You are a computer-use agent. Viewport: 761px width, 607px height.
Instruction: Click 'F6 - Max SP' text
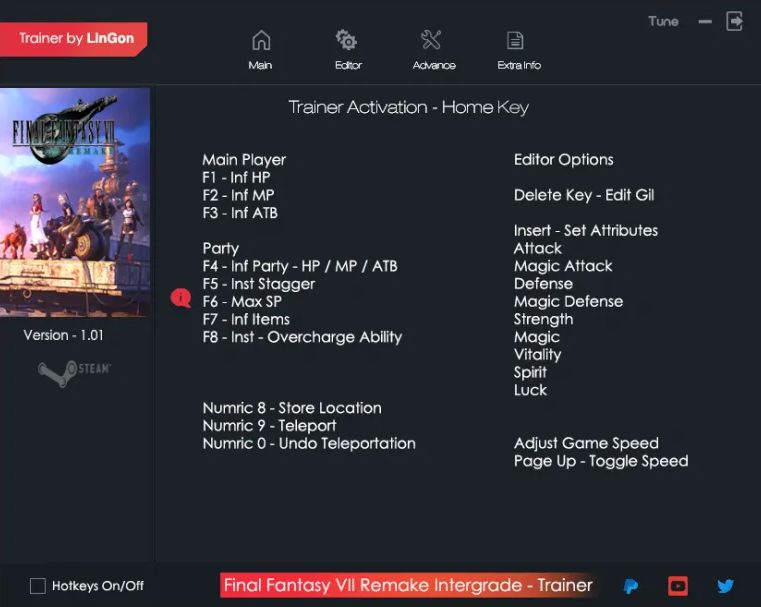click(242, 301)
